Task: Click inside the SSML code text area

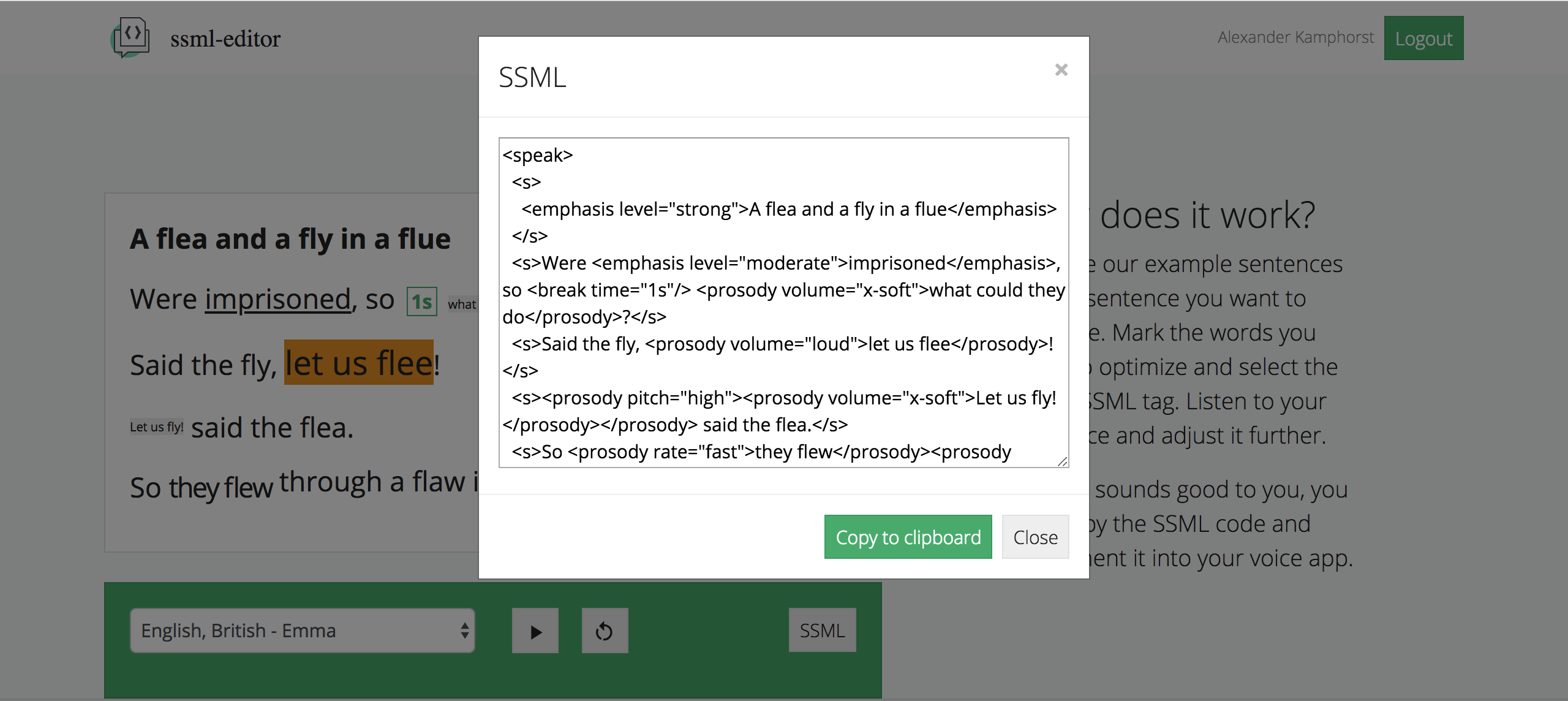Action: pyautogui.click(x=783, y=302)
